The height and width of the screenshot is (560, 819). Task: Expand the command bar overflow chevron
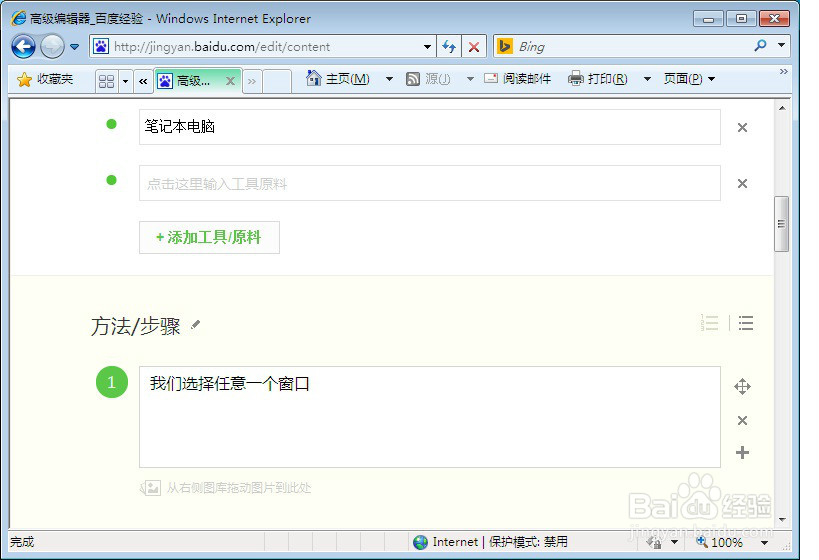point(783,72)
